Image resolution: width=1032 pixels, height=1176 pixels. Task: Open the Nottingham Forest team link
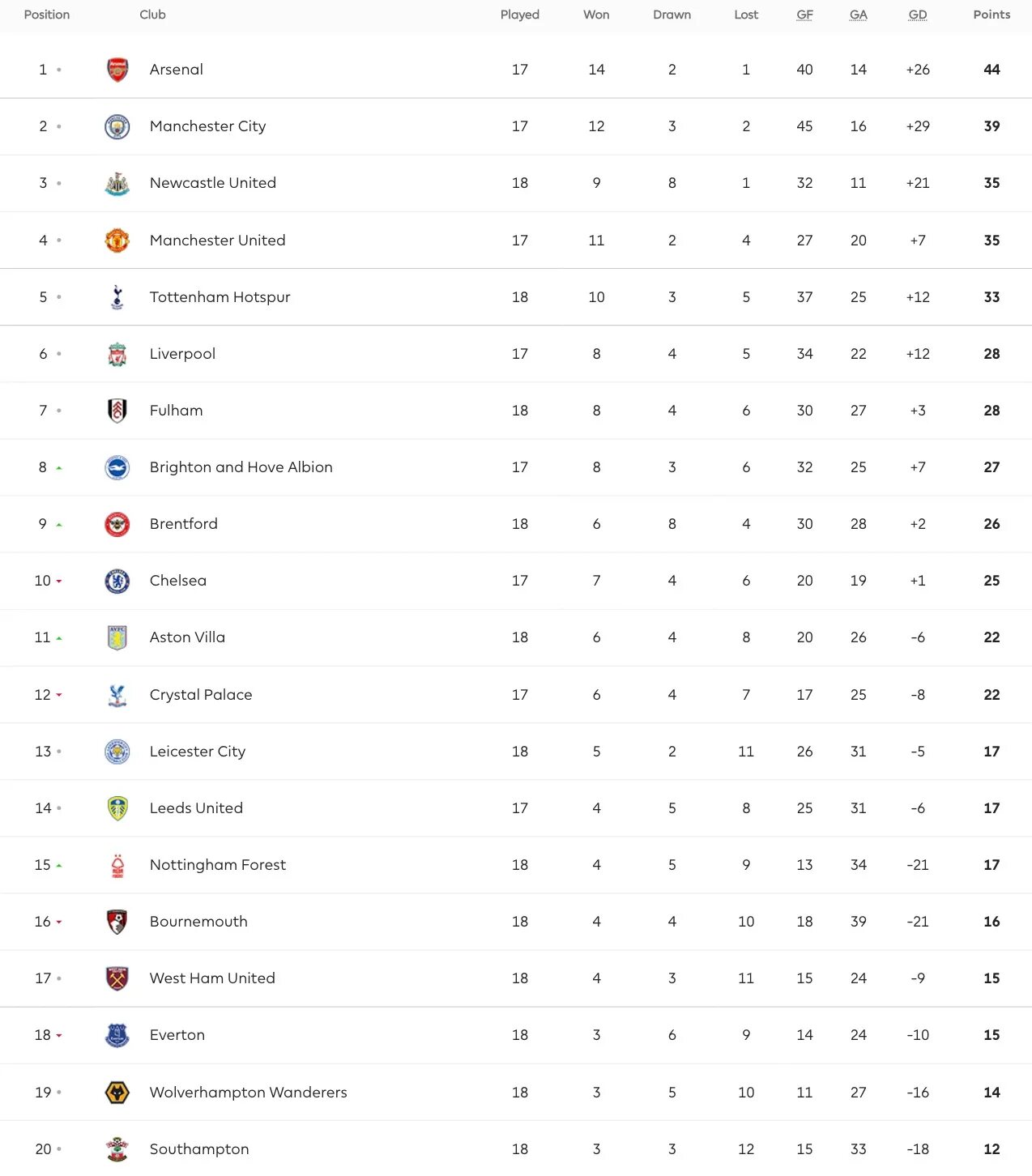click(217, 865)
